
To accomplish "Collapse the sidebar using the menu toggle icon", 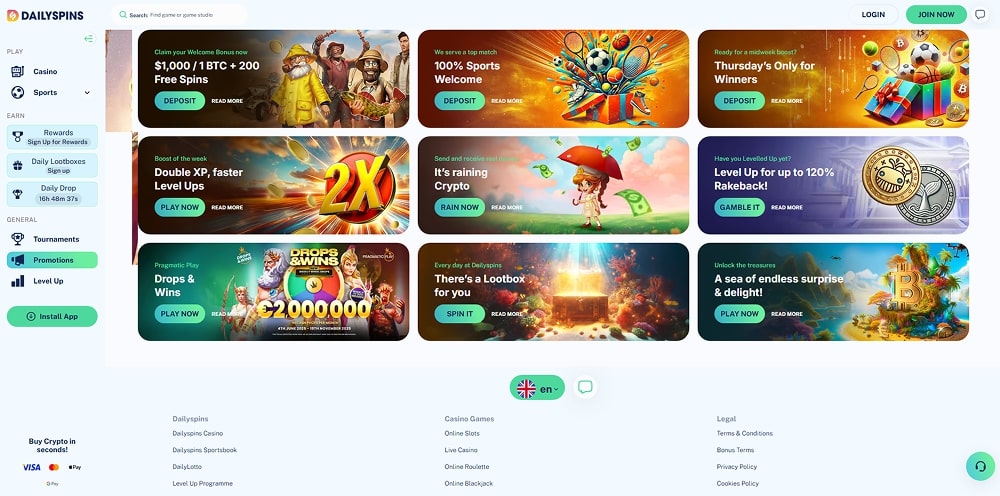I will click(x=89, y=39).
